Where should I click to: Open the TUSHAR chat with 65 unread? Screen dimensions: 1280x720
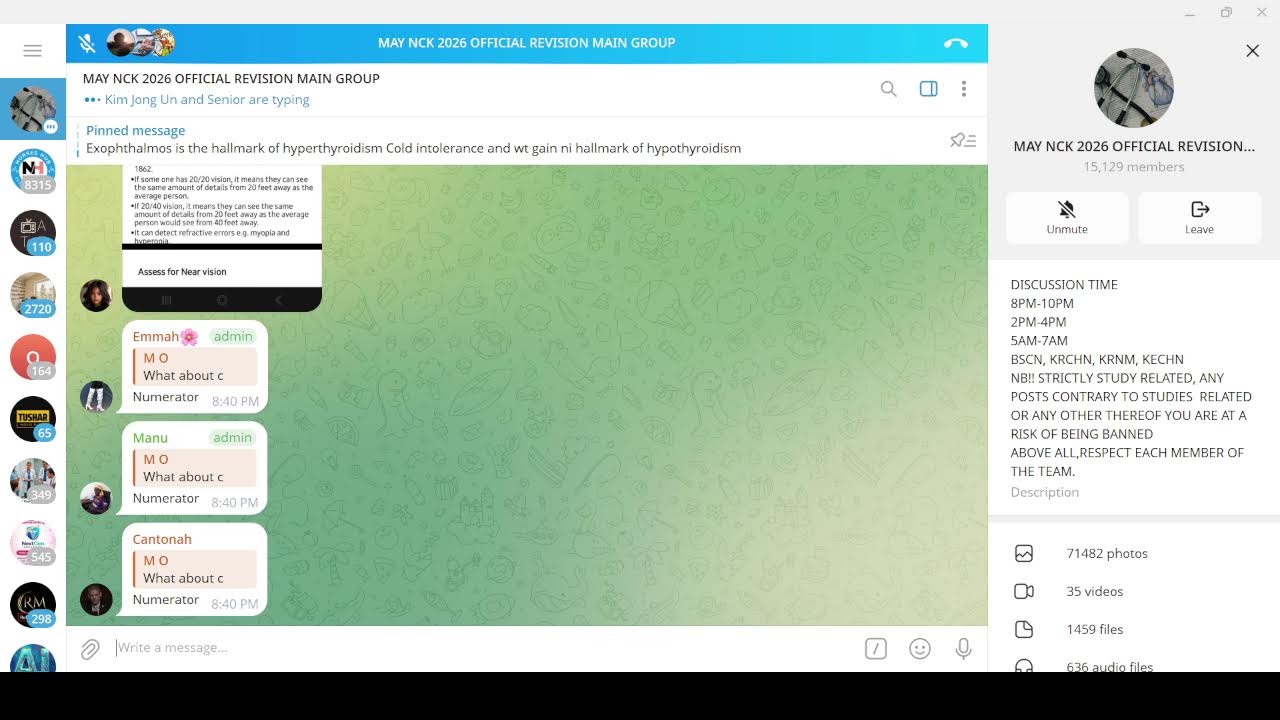coord(33,418)
